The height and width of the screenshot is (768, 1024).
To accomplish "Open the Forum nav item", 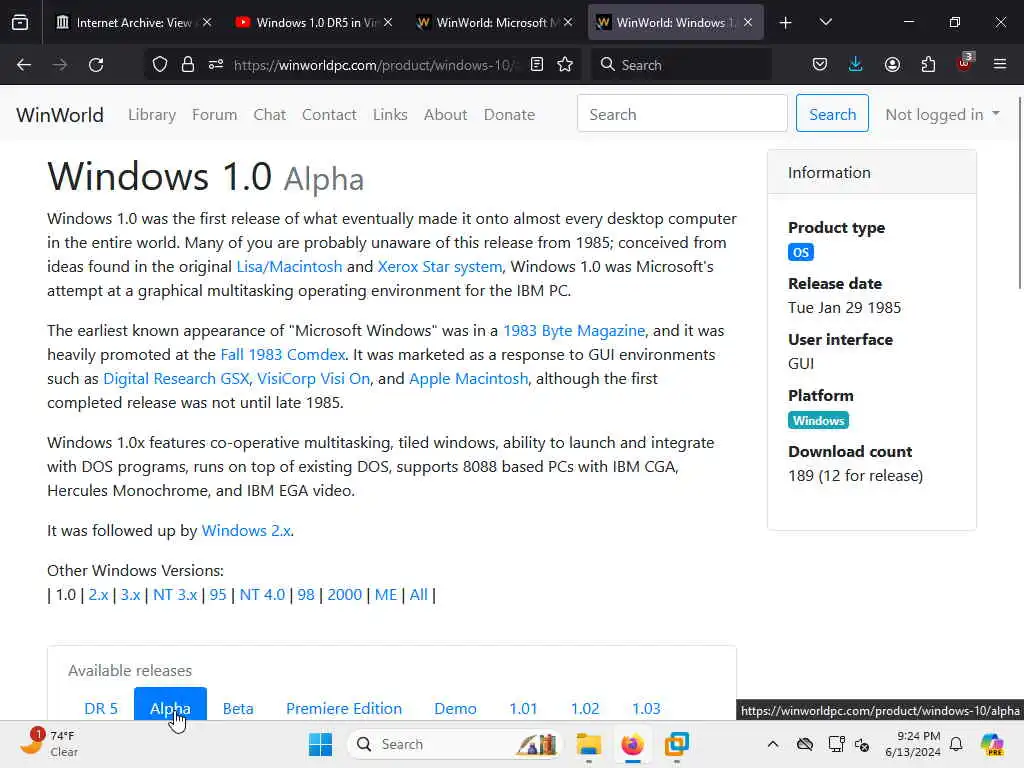I will [214, 114].
